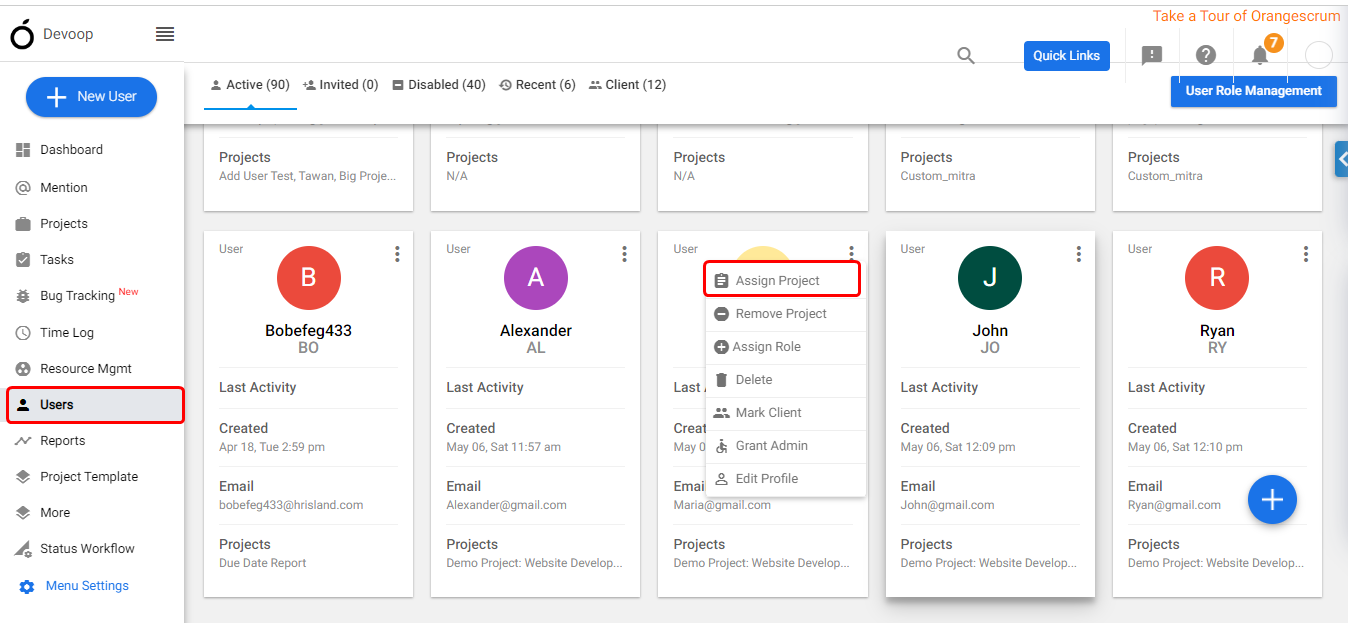The height and width of the screenshot is (623, 1348).
Task: Click the red B avatar of Bobefeg433
Action: click(x=309, y=278)
